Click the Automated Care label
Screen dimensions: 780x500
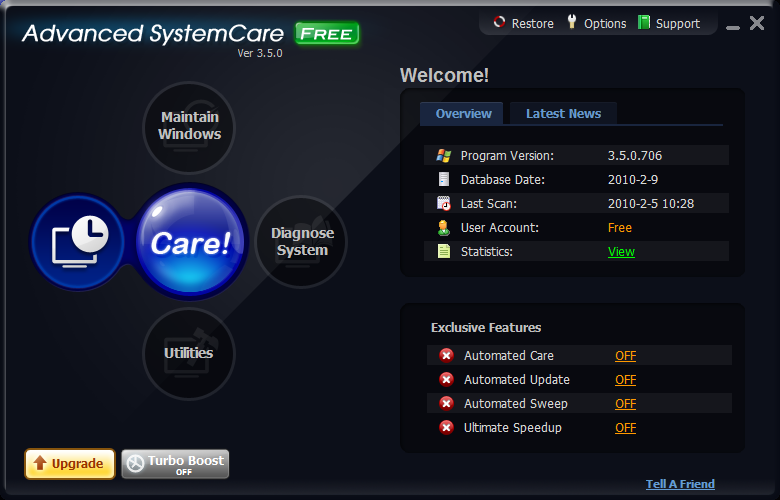(509, 356)
